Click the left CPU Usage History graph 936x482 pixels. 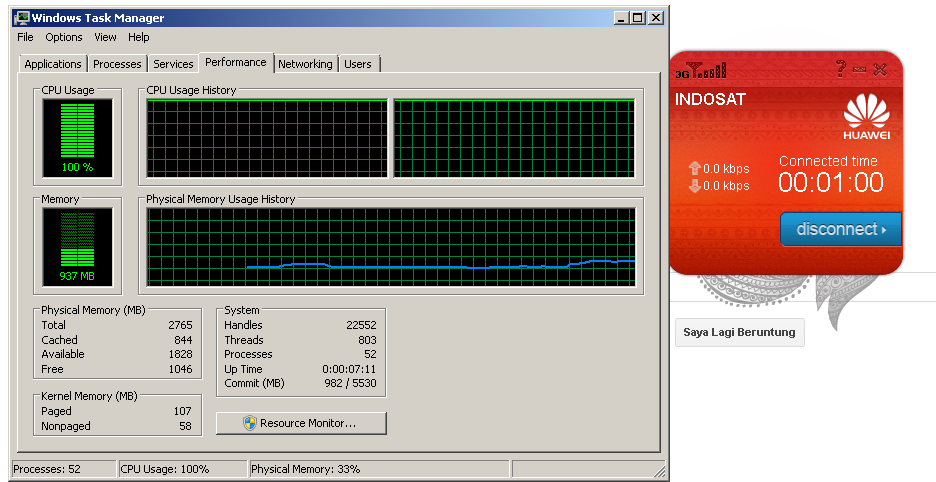[x=267, y=138]
